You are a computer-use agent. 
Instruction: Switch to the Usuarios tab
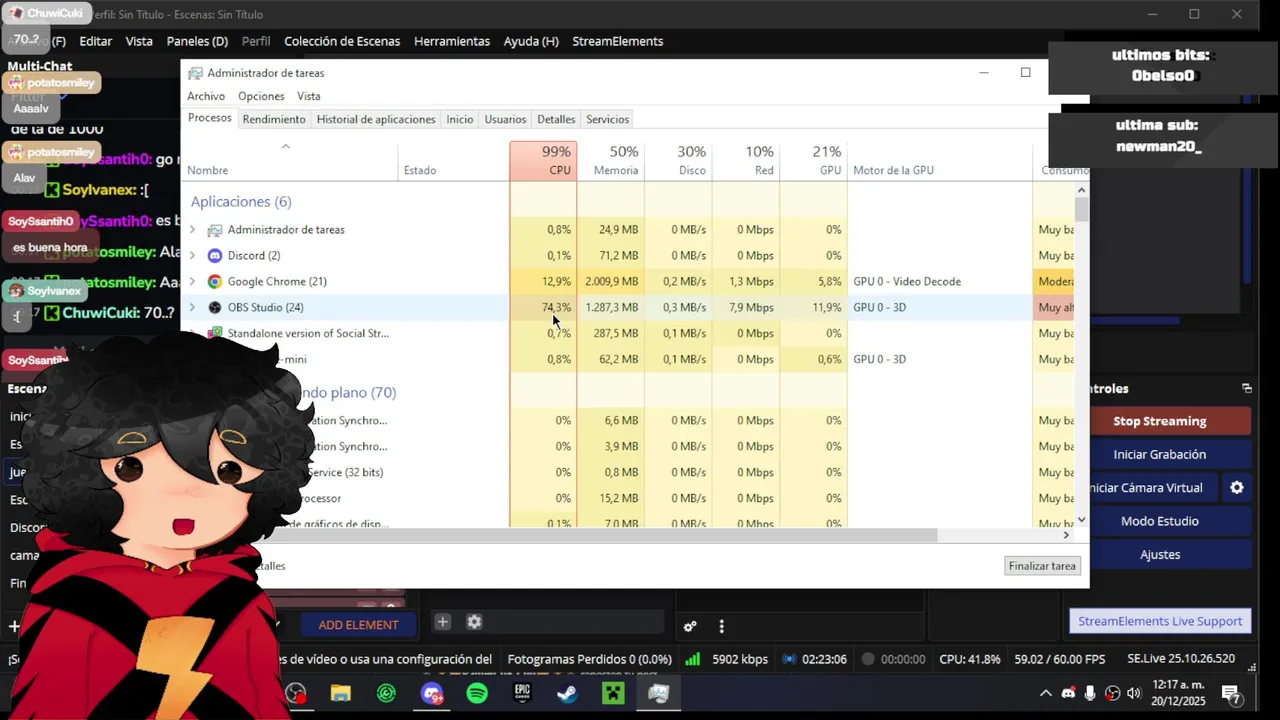click(505, 119)
